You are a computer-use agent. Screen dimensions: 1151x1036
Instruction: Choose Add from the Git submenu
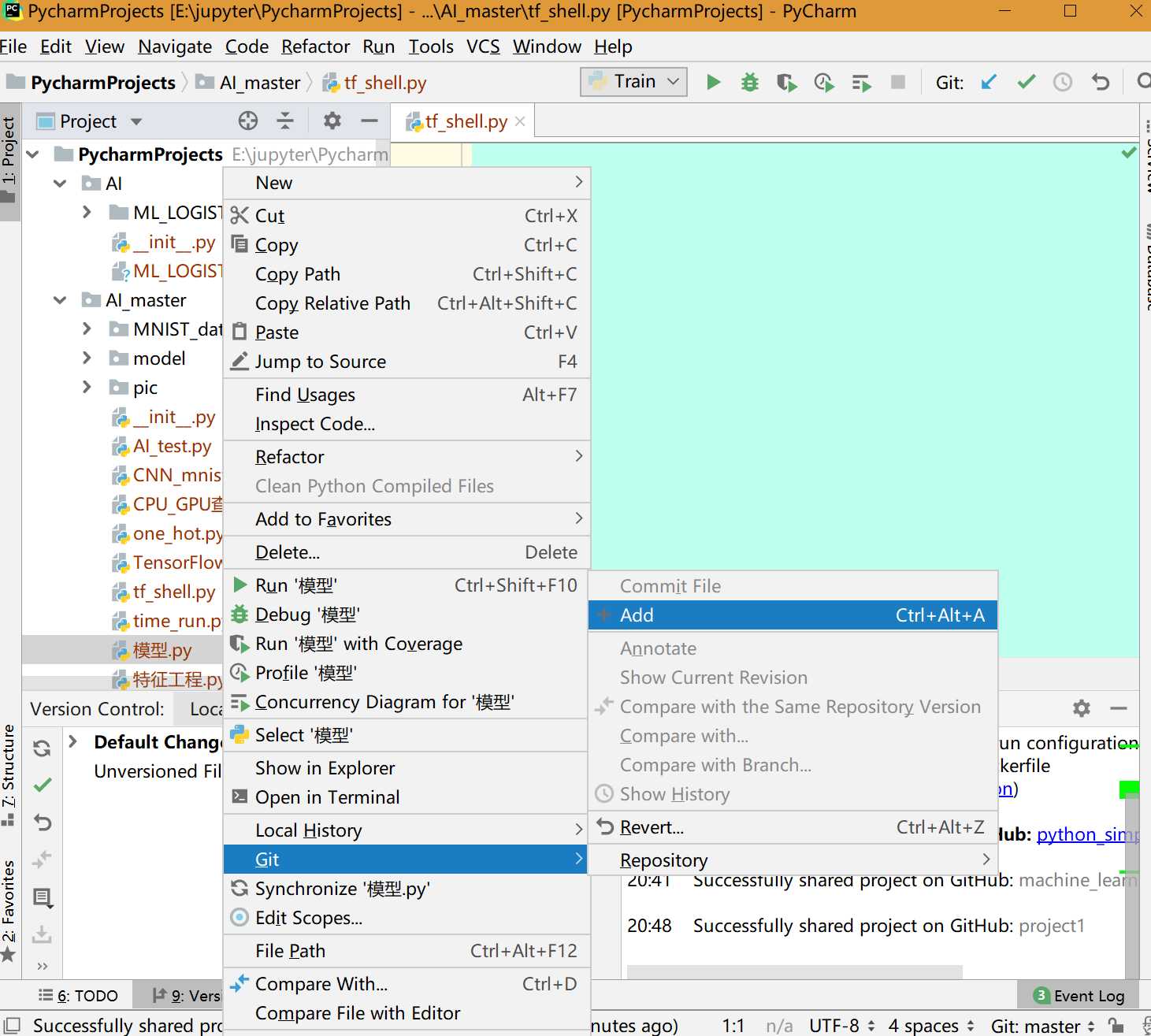[x=793, y=615]
